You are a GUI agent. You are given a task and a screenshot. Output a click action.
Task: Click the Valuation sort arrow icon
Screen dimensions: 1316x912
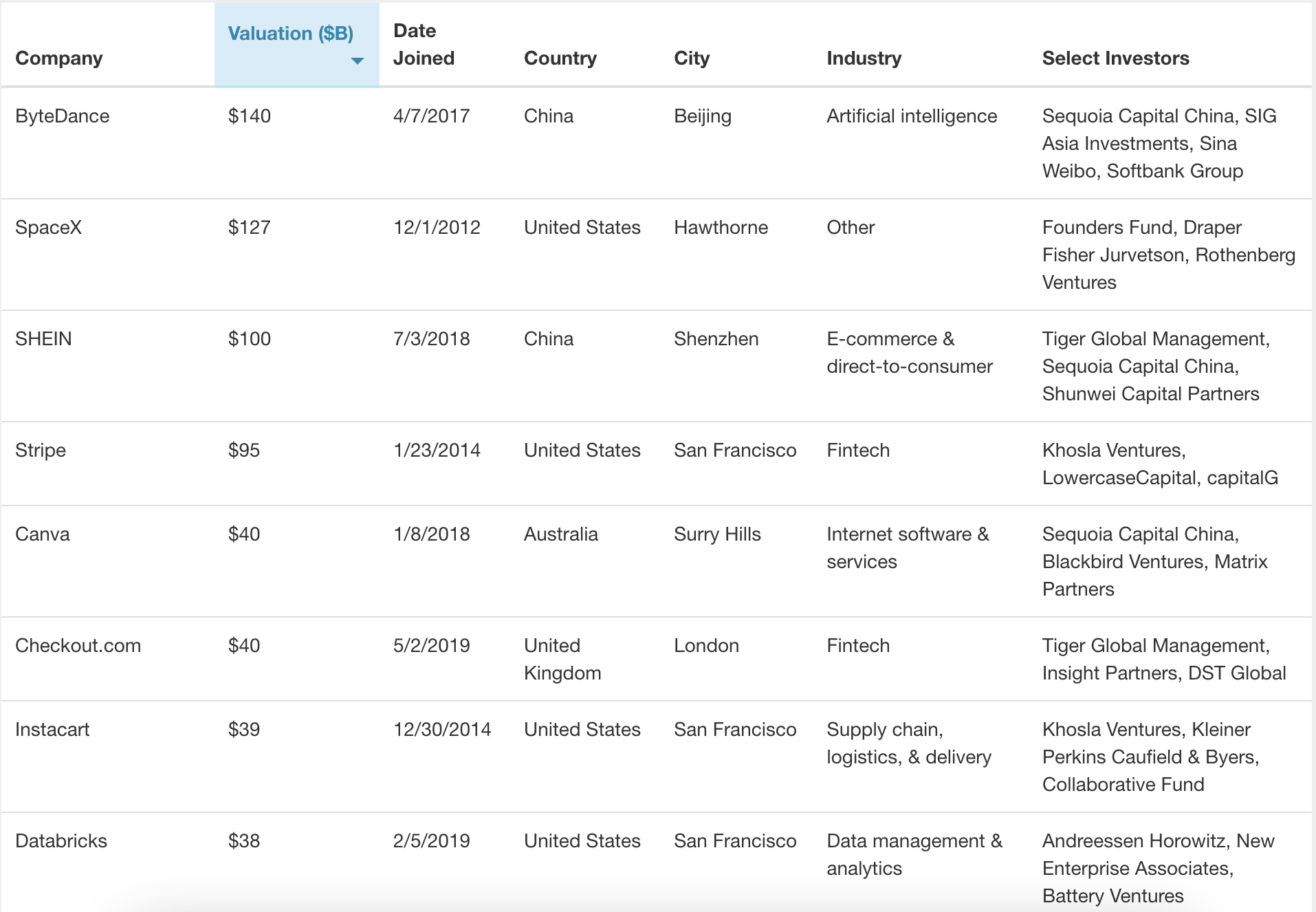(x=357, y=61)
